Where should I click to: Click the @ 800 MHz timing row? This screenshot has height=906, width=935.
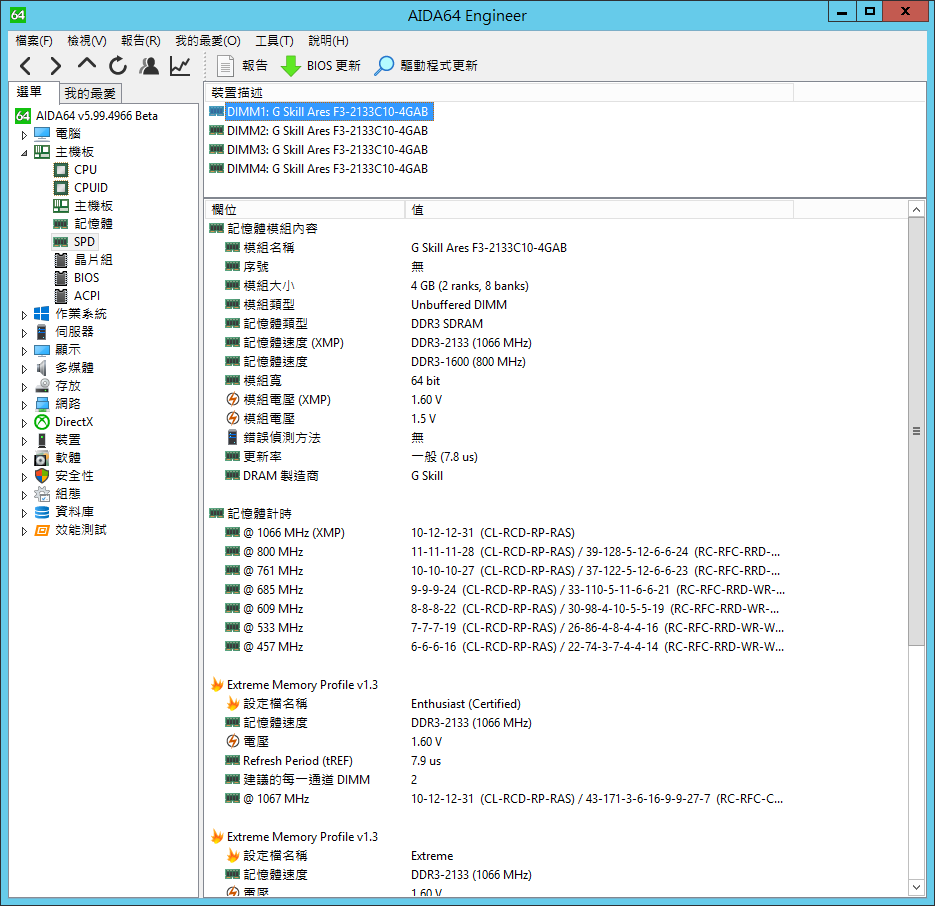499,552
